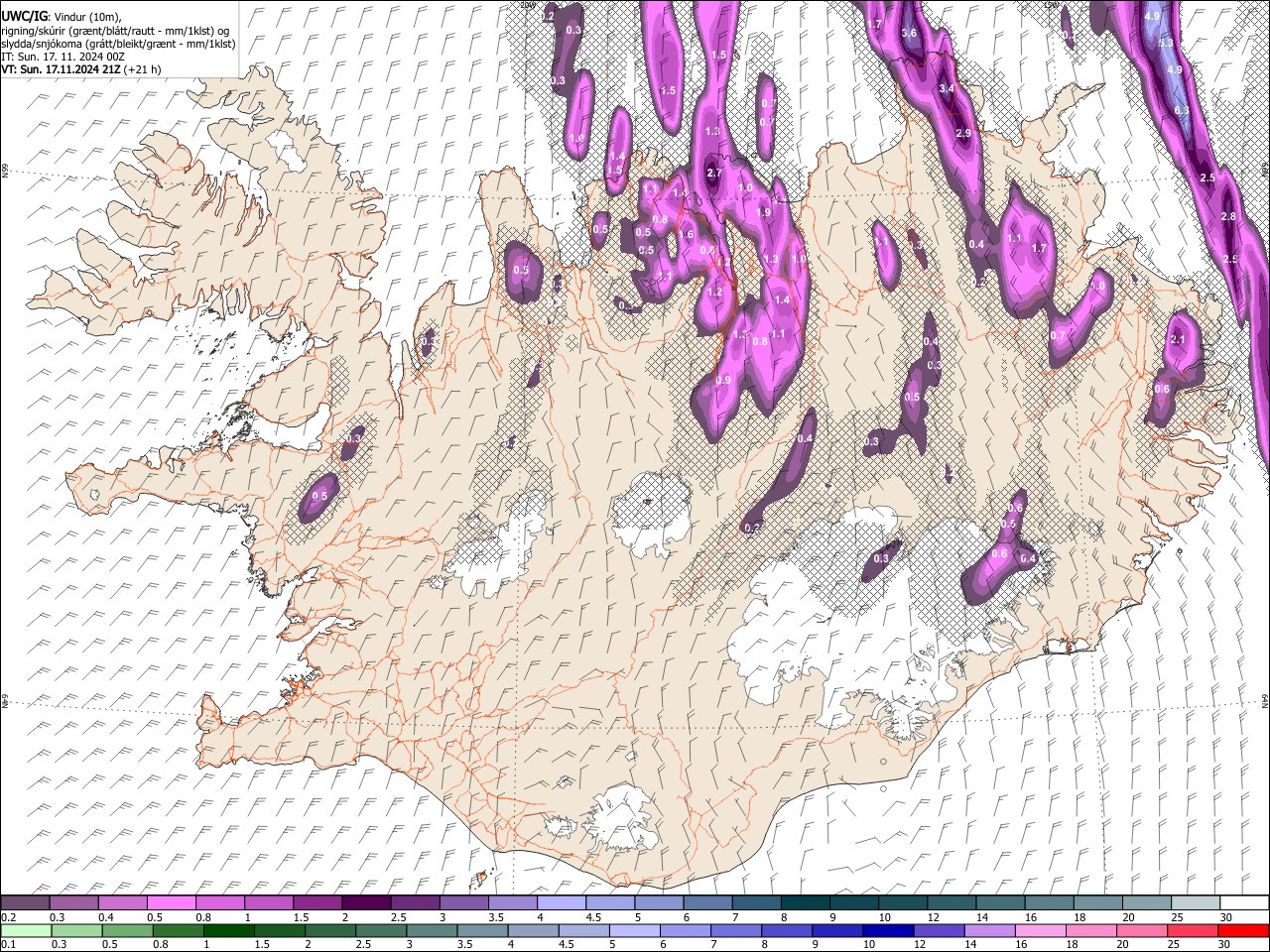Click the red 30 swatch in lower legend row
The width and height of the screenshot is (1270, 952).
point(1243,930)
